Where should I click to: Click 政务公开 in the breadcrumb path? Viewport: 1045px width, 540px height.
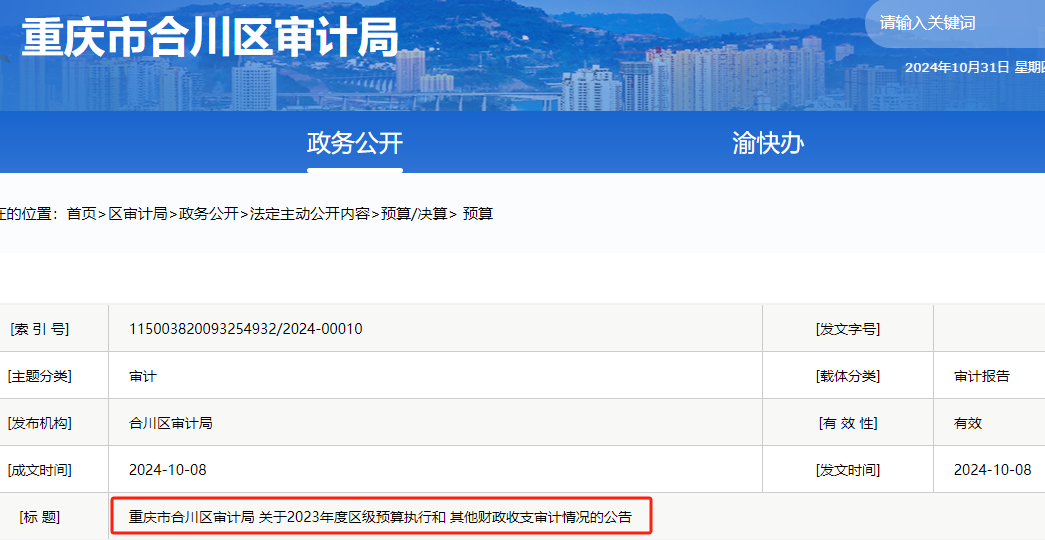click(209, 214)
